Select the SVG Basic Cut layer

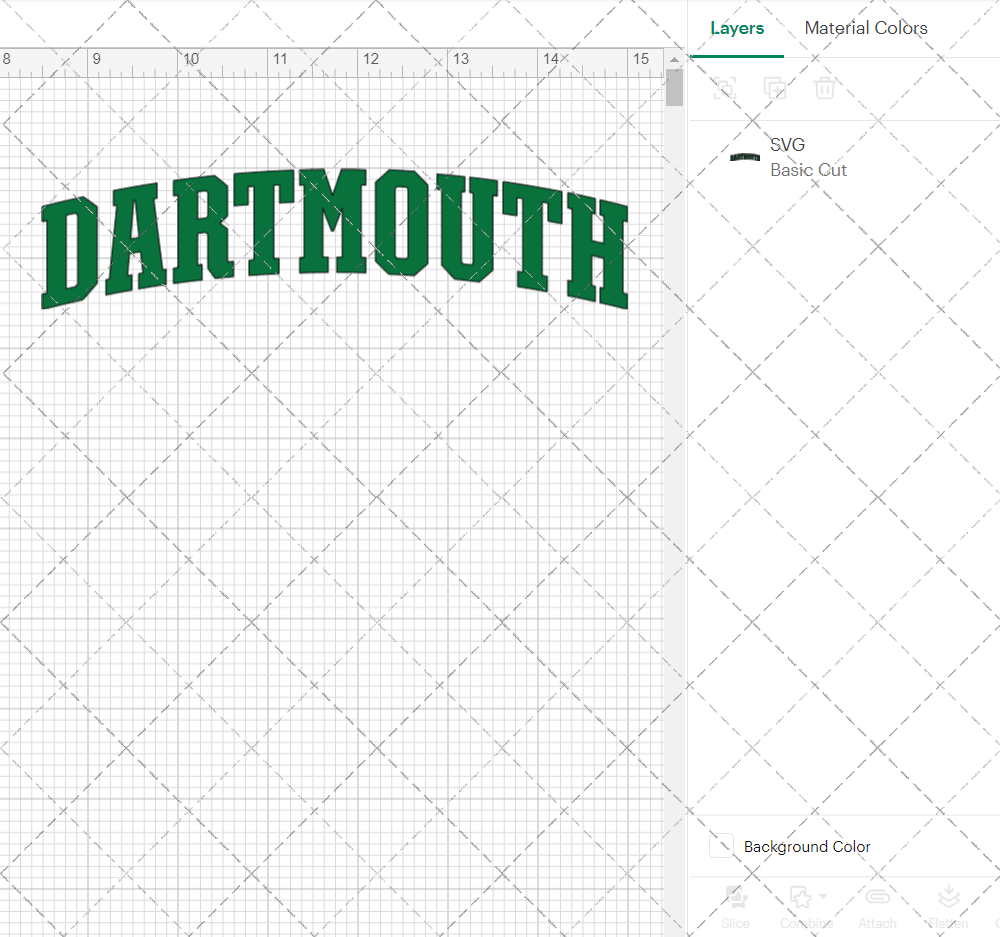[x=844, y=157]
